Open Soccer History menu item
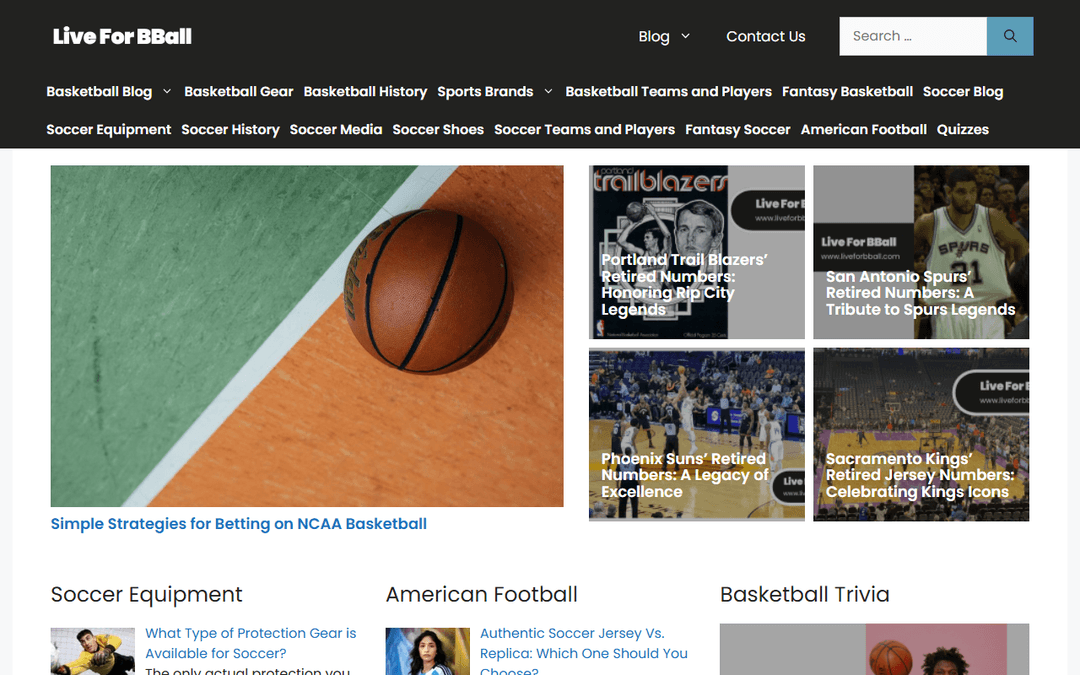 [x=230, y=129]
